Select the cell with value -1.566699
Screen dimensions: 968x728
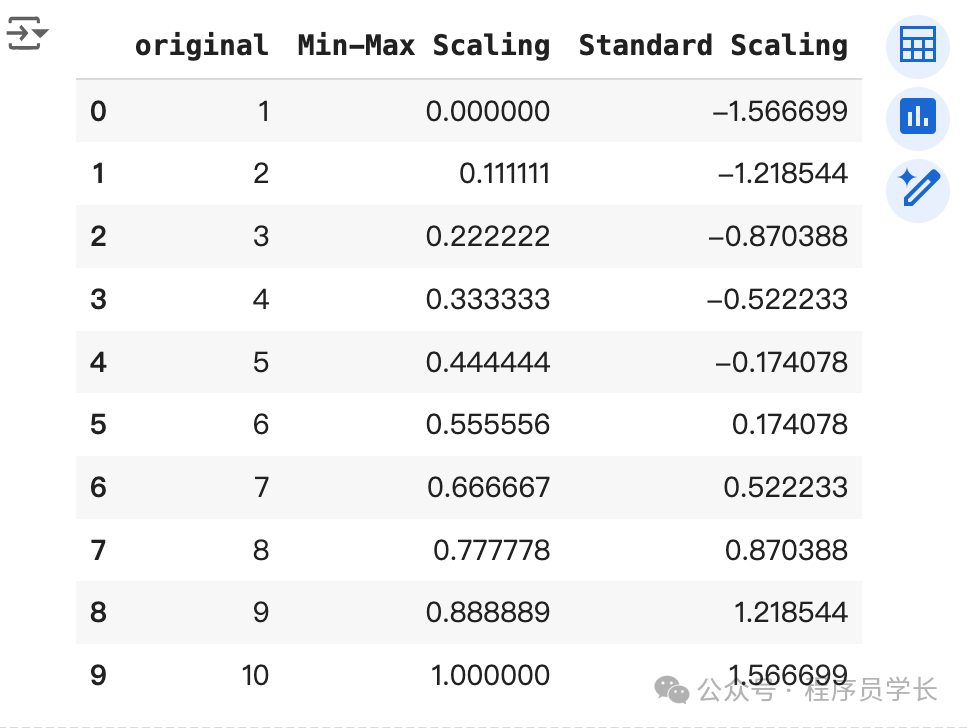coord(780,111)
